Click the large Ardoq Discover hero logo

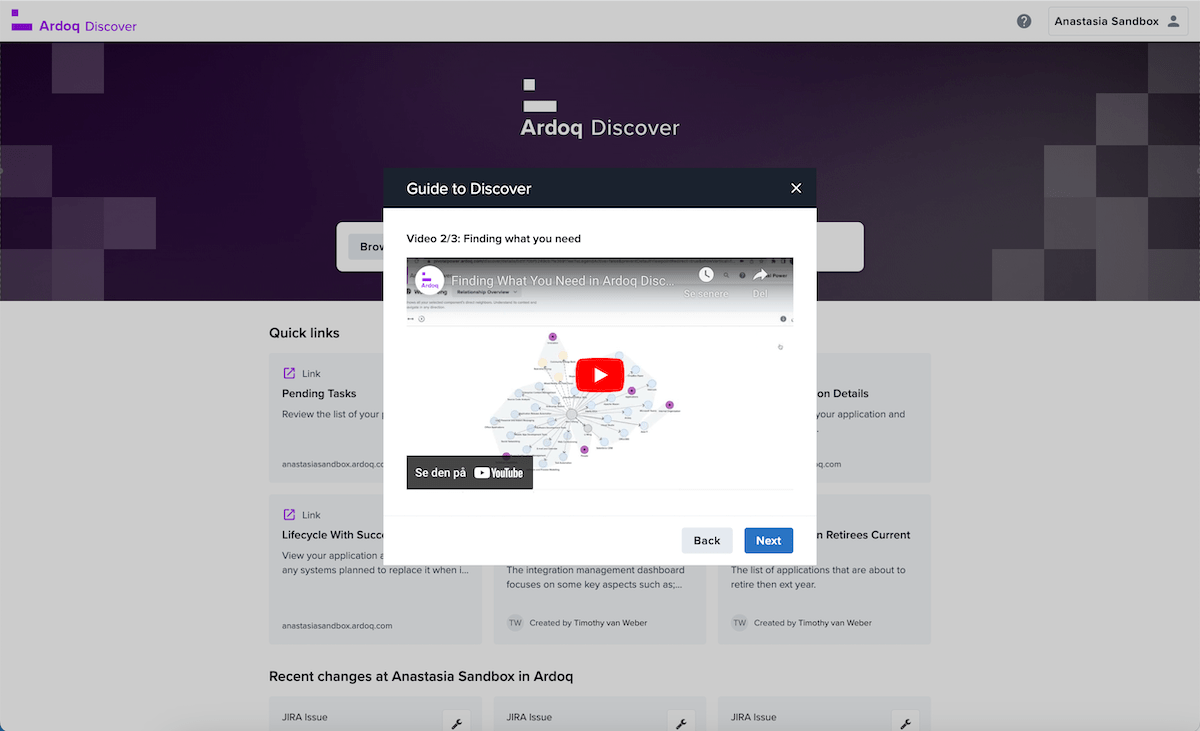[600, 109]
